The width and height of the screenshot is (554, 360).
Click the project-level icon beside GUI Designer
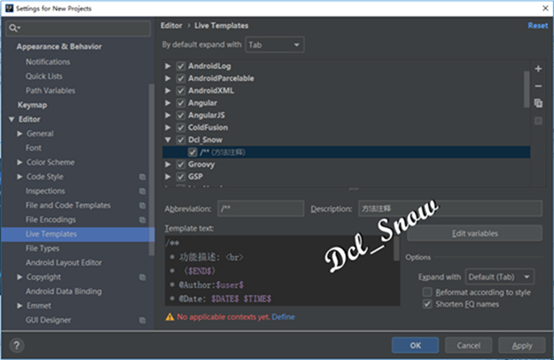(142, 320)
